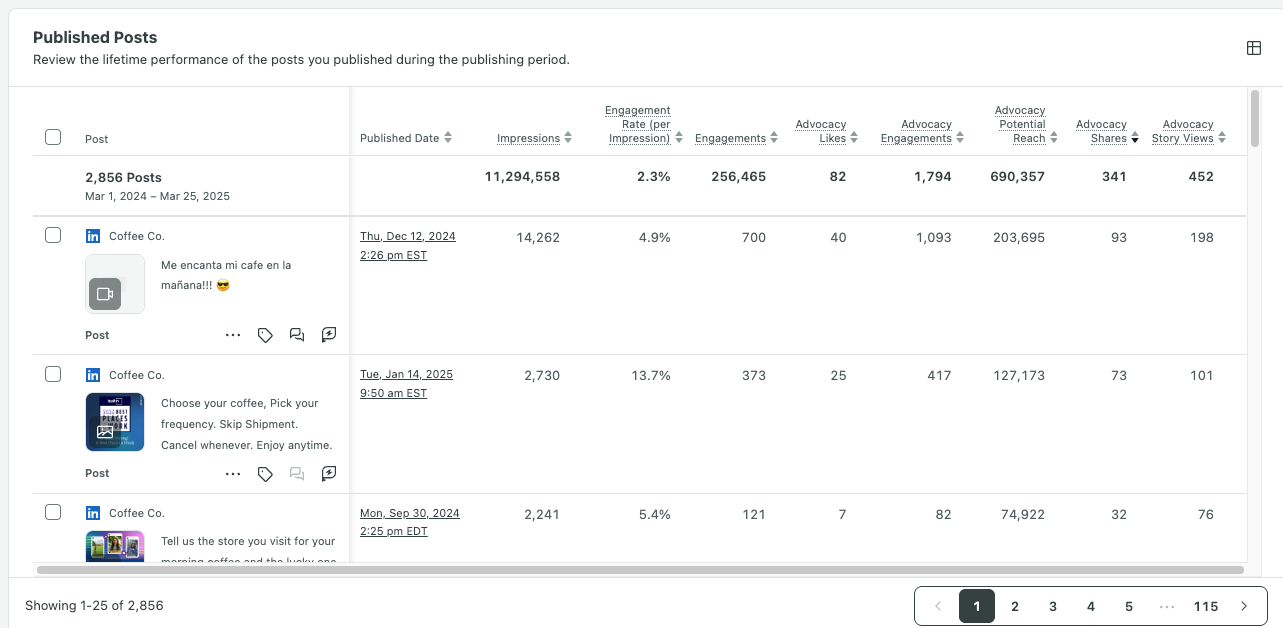
Task: Click the video thumbnail on the December post
Action: 114,284
